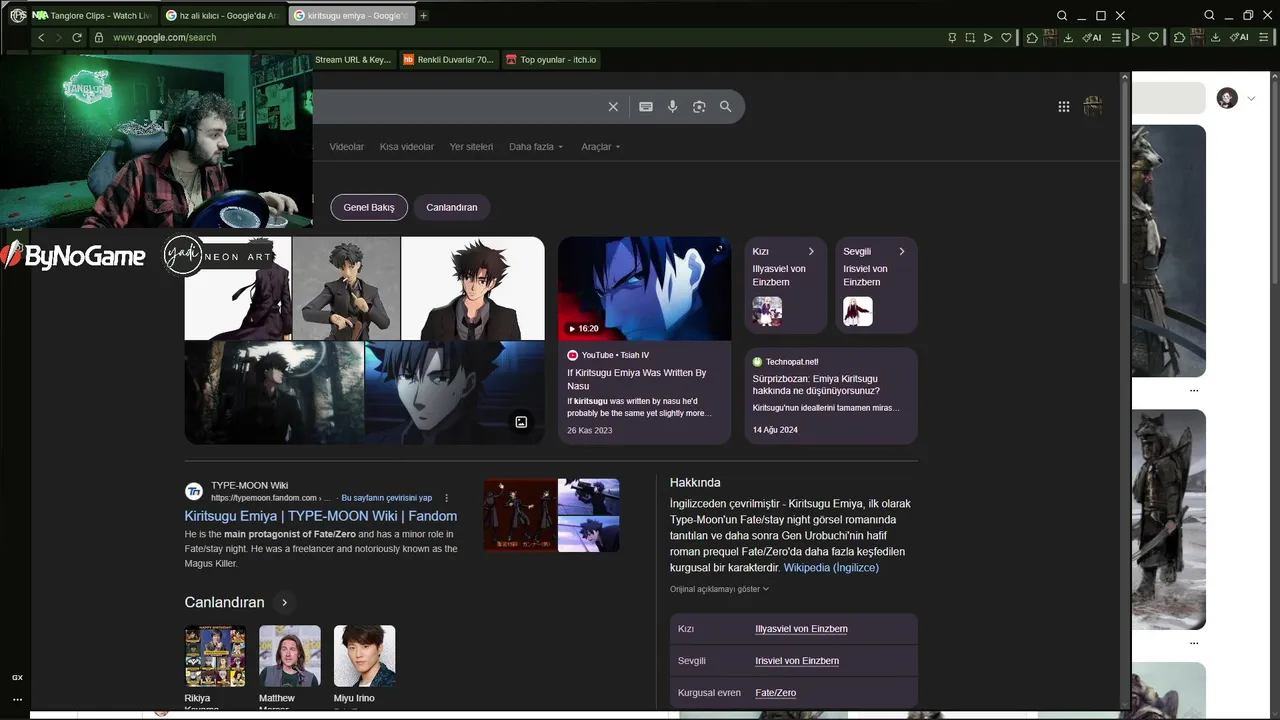Image resolution: width=1280 pixels, height=720 pixels.
Task: Open the AI assistant in front window toolbar
Action: point(1092,37)
